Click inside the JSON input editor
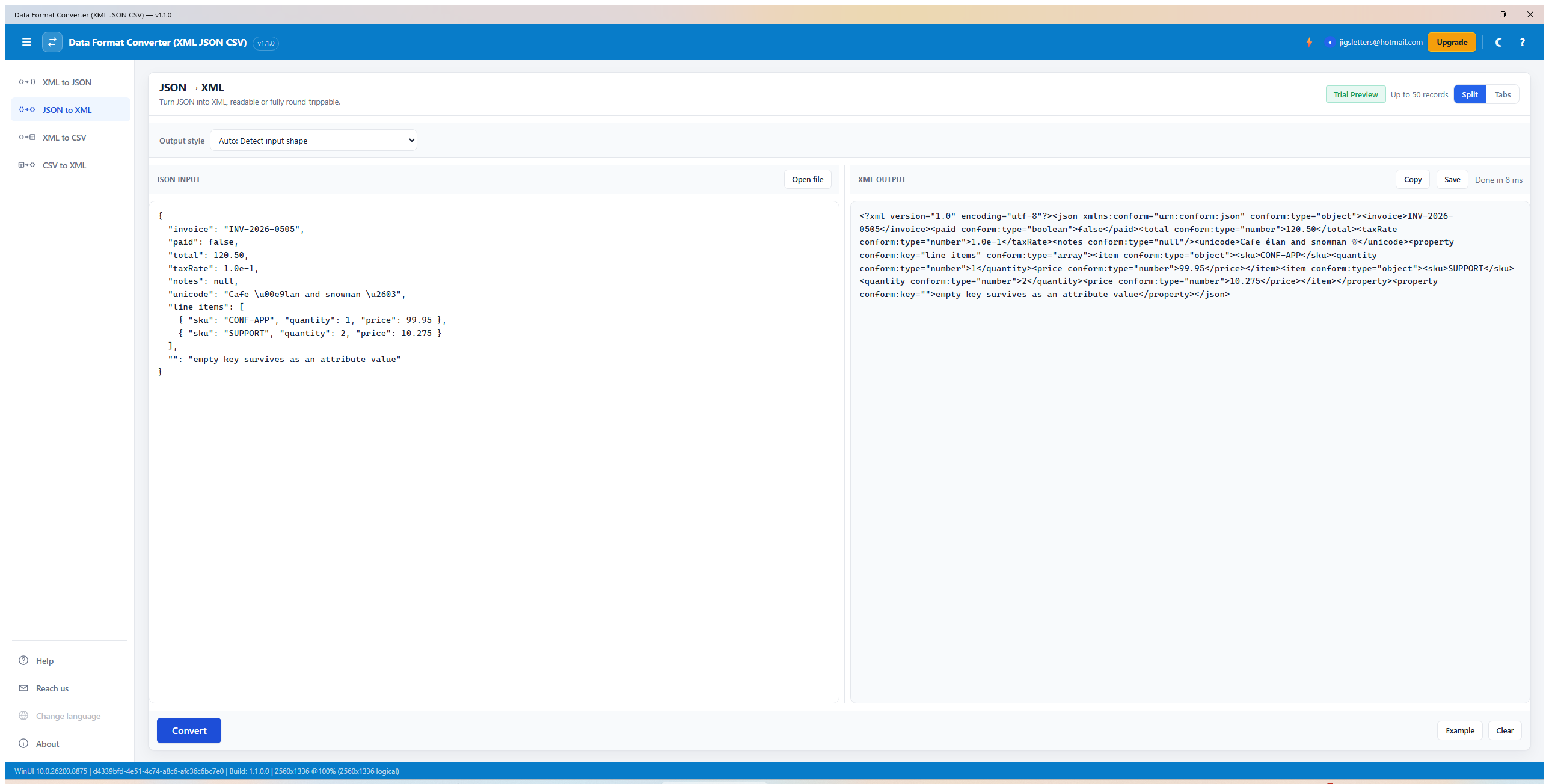Image resolution: width=1549 pixels, height=784 pixels. pyautogui.click(x=494, y=451)
